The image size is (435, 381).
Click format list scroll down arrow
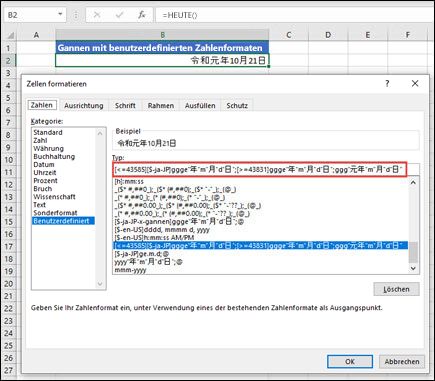click(x=413, y=268)
